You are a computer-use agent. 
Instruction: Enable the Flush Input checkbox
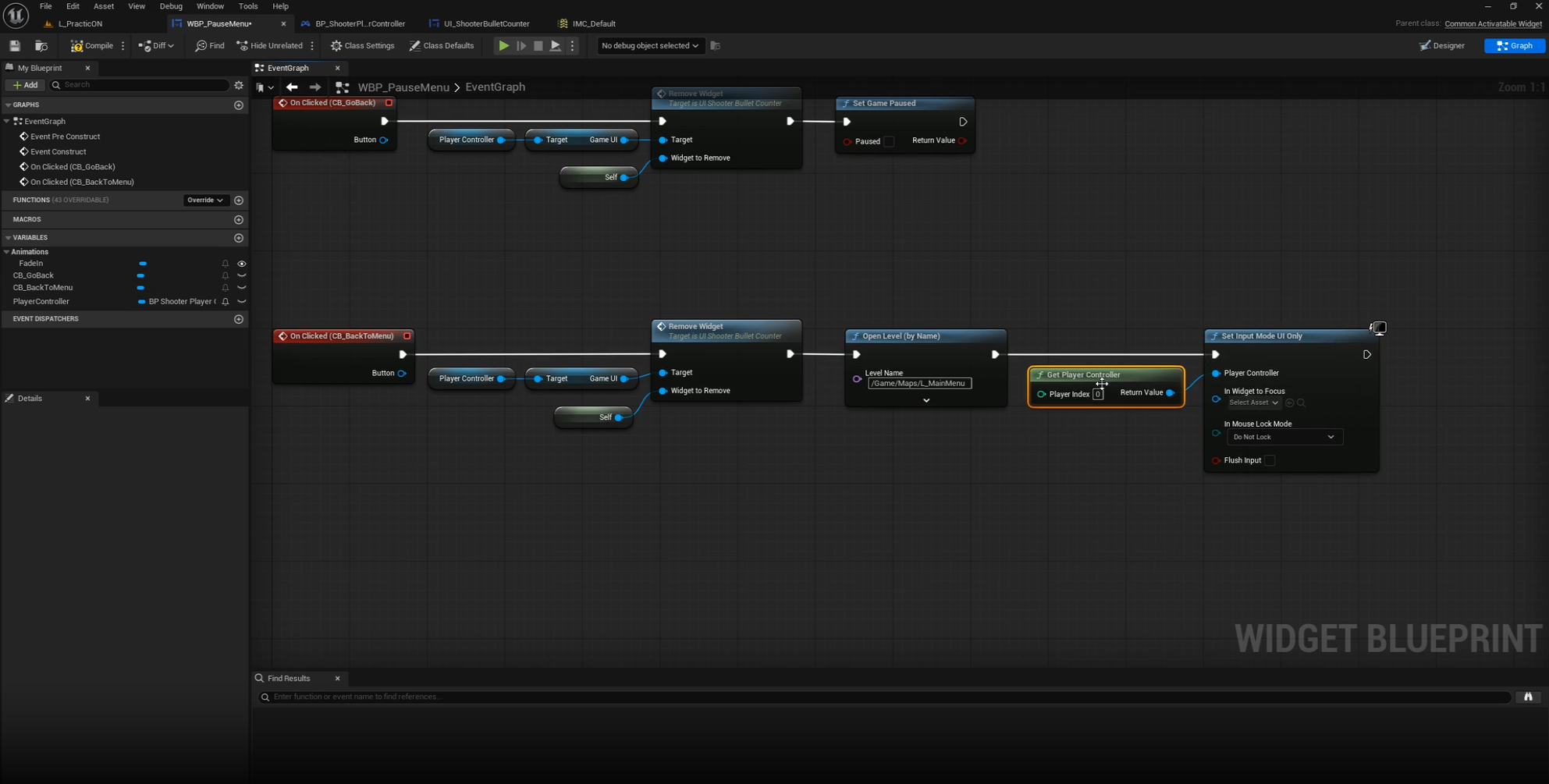pyautogui.click(x=1270, y=460)
